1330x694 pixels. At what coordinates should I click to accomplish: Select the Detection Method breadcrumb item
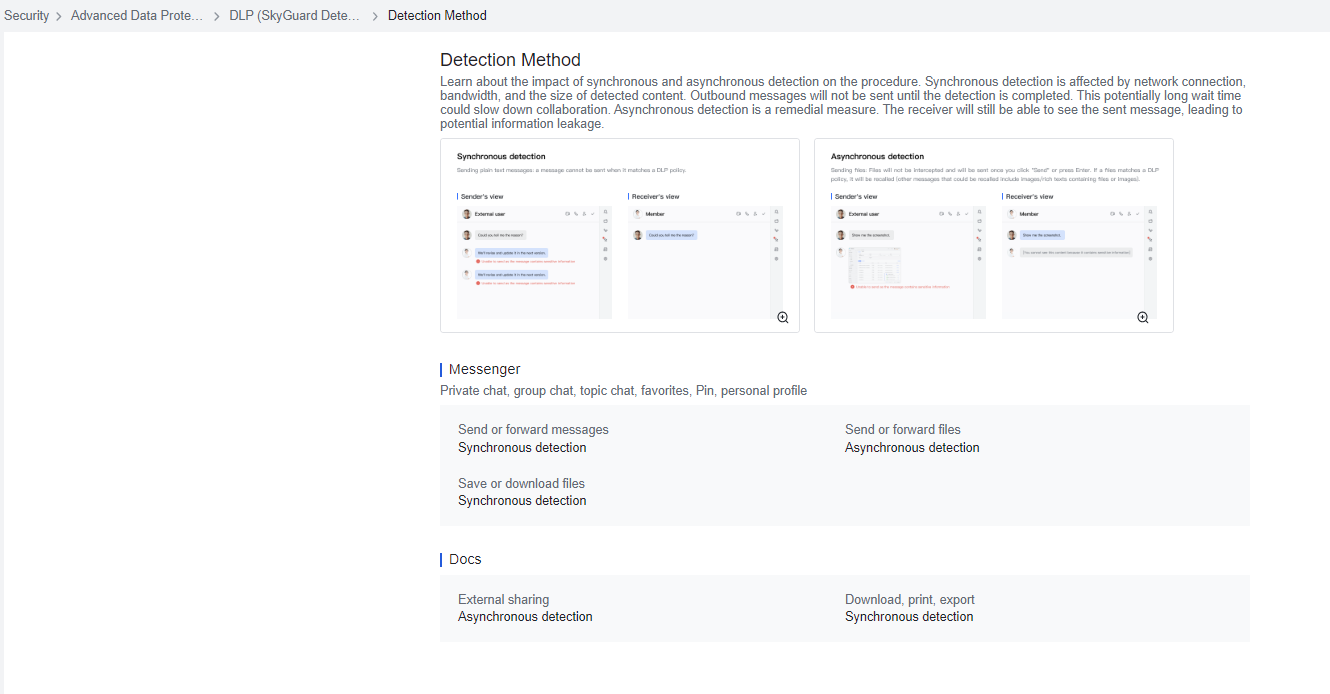437,15
